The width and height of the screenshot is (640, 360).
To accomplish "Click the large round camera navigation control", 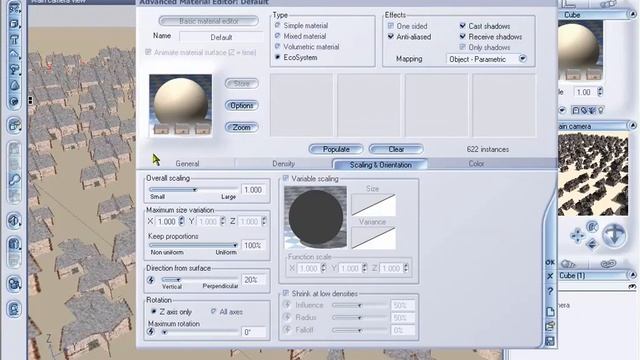I will (614, 235).
